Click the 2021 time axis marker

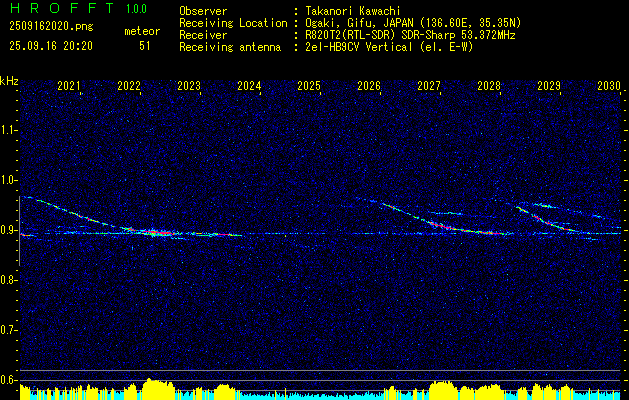(x=69, y=85)
